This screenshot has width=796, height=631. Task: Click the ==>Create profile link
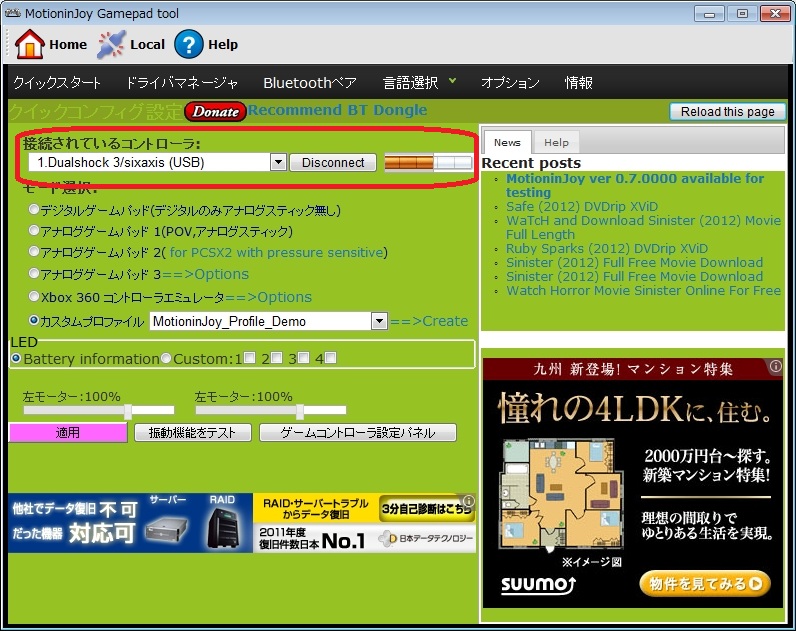428,321
